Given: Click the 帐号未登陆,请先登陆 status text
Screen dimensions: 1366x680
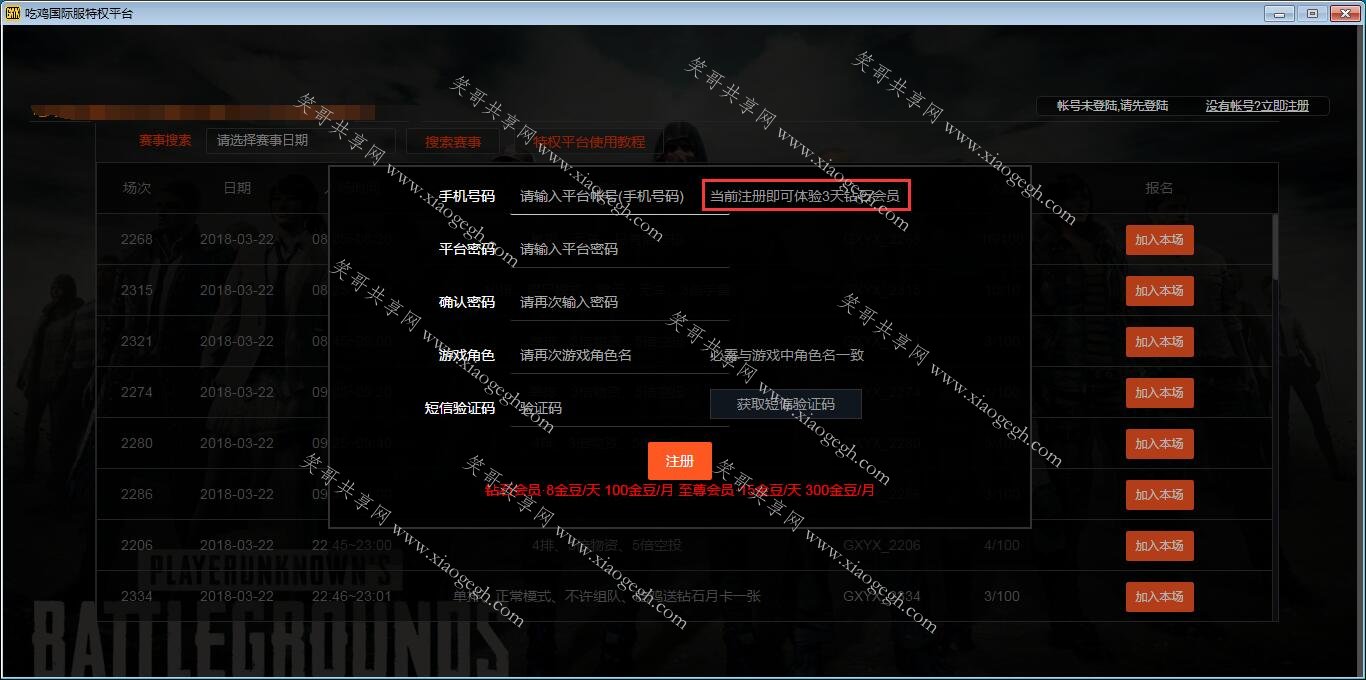Looking at the screenshot, I should coord(1112,106).
